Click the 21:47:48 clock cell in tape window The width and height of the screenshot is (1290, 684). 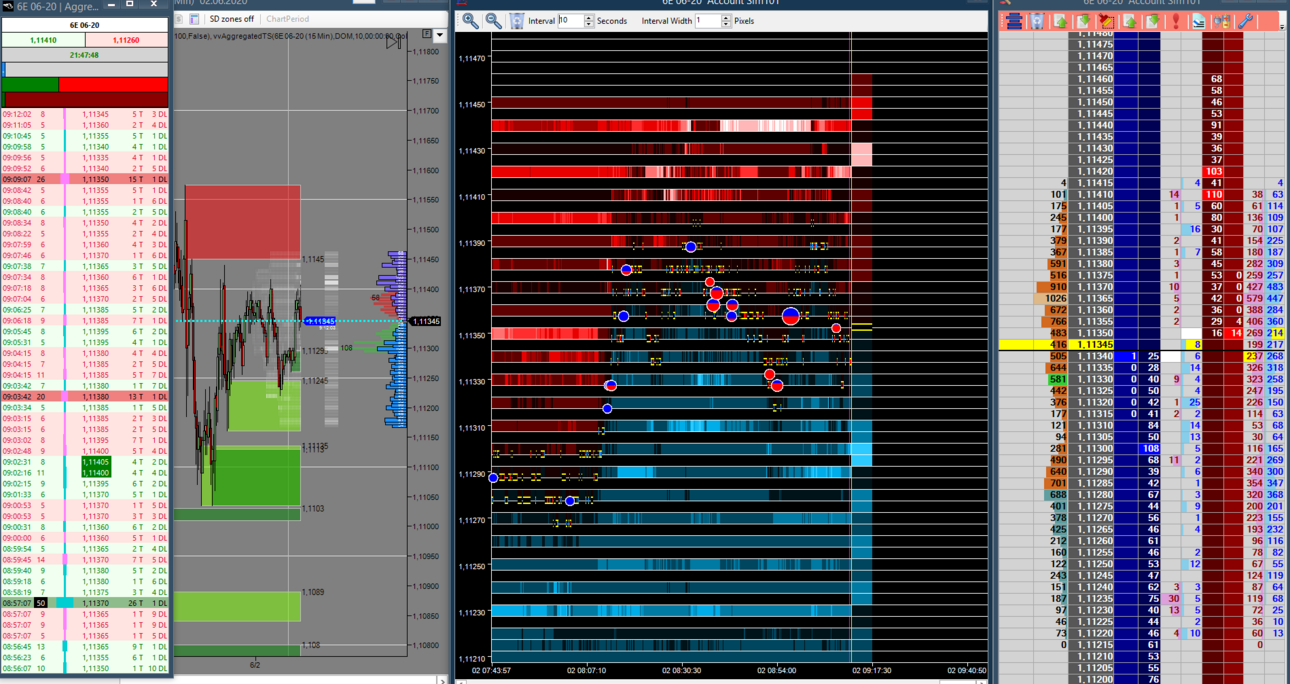(84, 55)
